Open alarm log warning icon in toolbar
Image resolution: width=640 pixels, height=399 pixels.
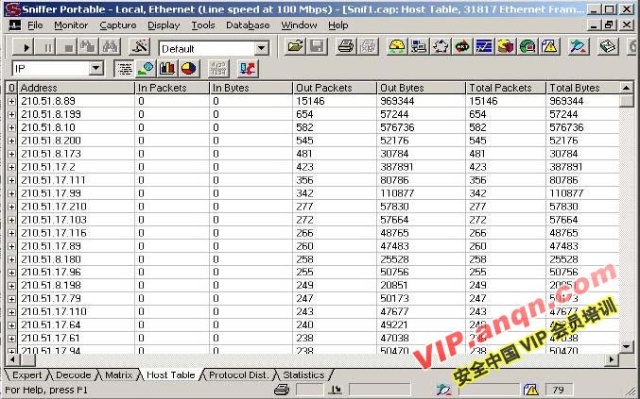(549, 47)
